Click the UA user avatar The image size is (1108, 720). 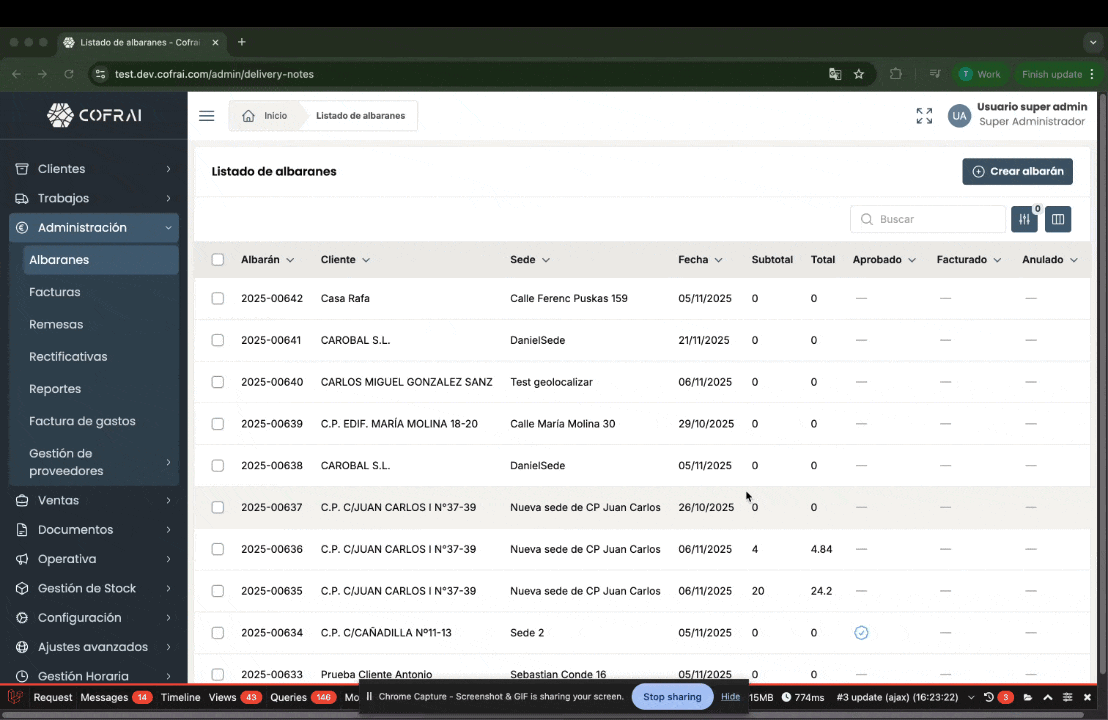tap(959, 116)
